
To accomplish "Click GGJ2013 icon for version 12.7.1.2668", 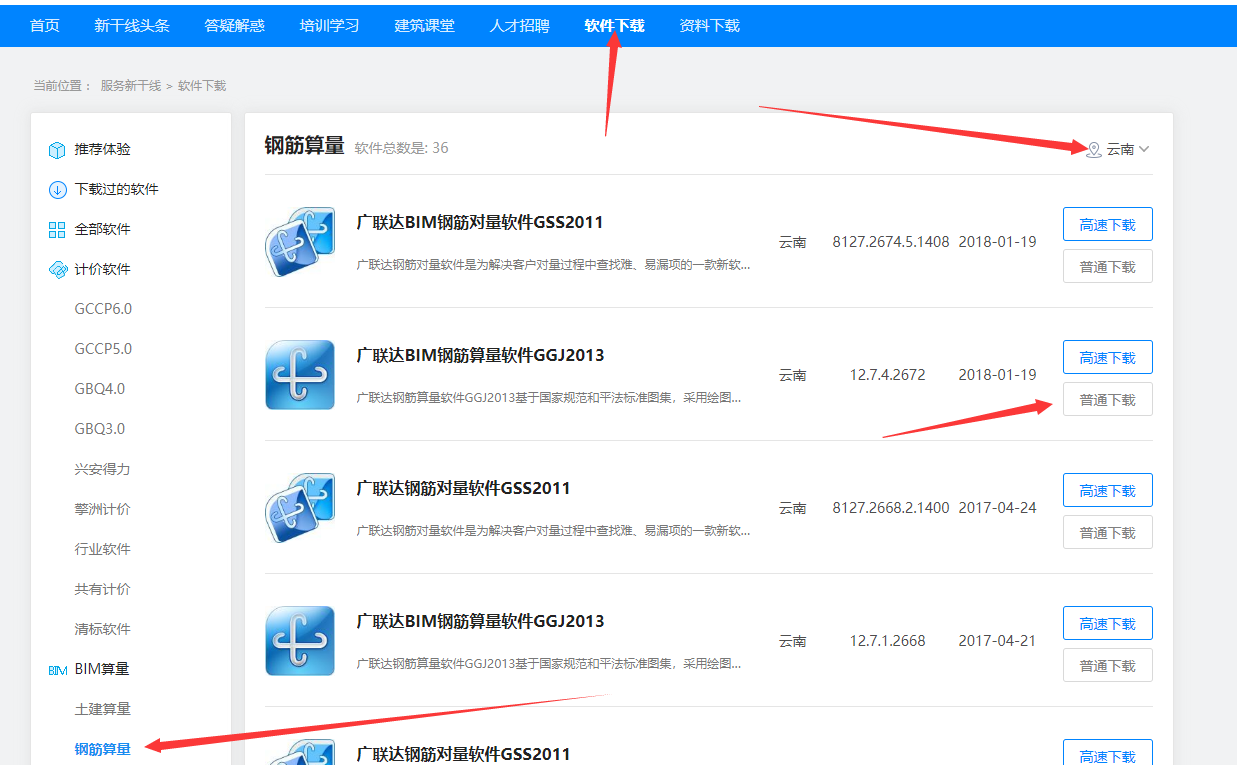I will (x=300, y=641).
